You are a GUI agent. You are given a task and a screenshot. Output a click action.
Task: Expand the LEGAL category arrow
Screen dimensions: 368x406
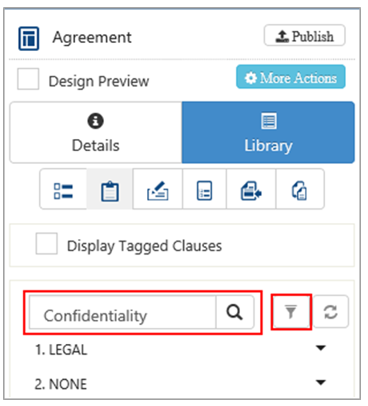[x=321, y=348]
